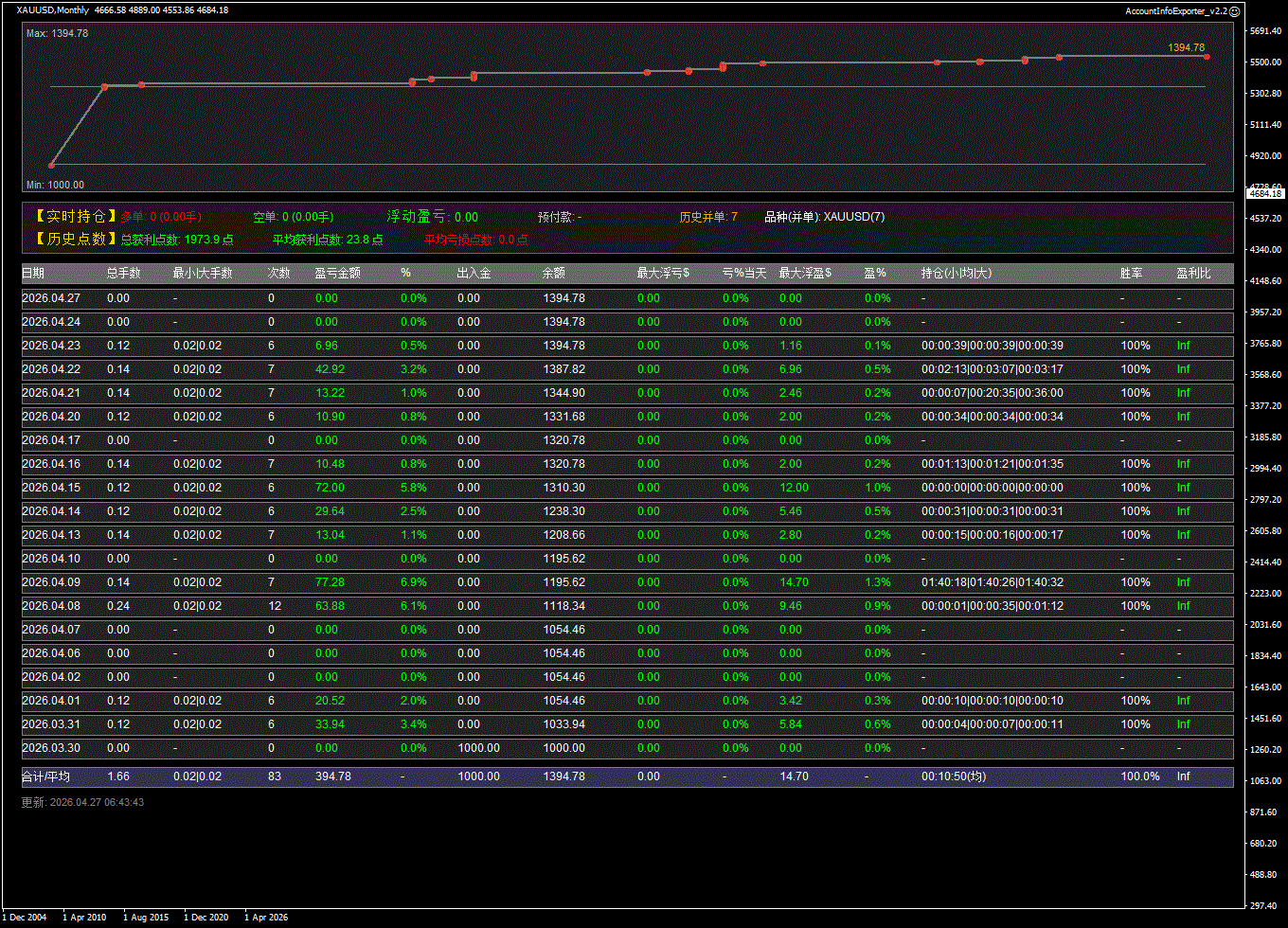Click the 盈亏金额 column header

coord(337,274)
